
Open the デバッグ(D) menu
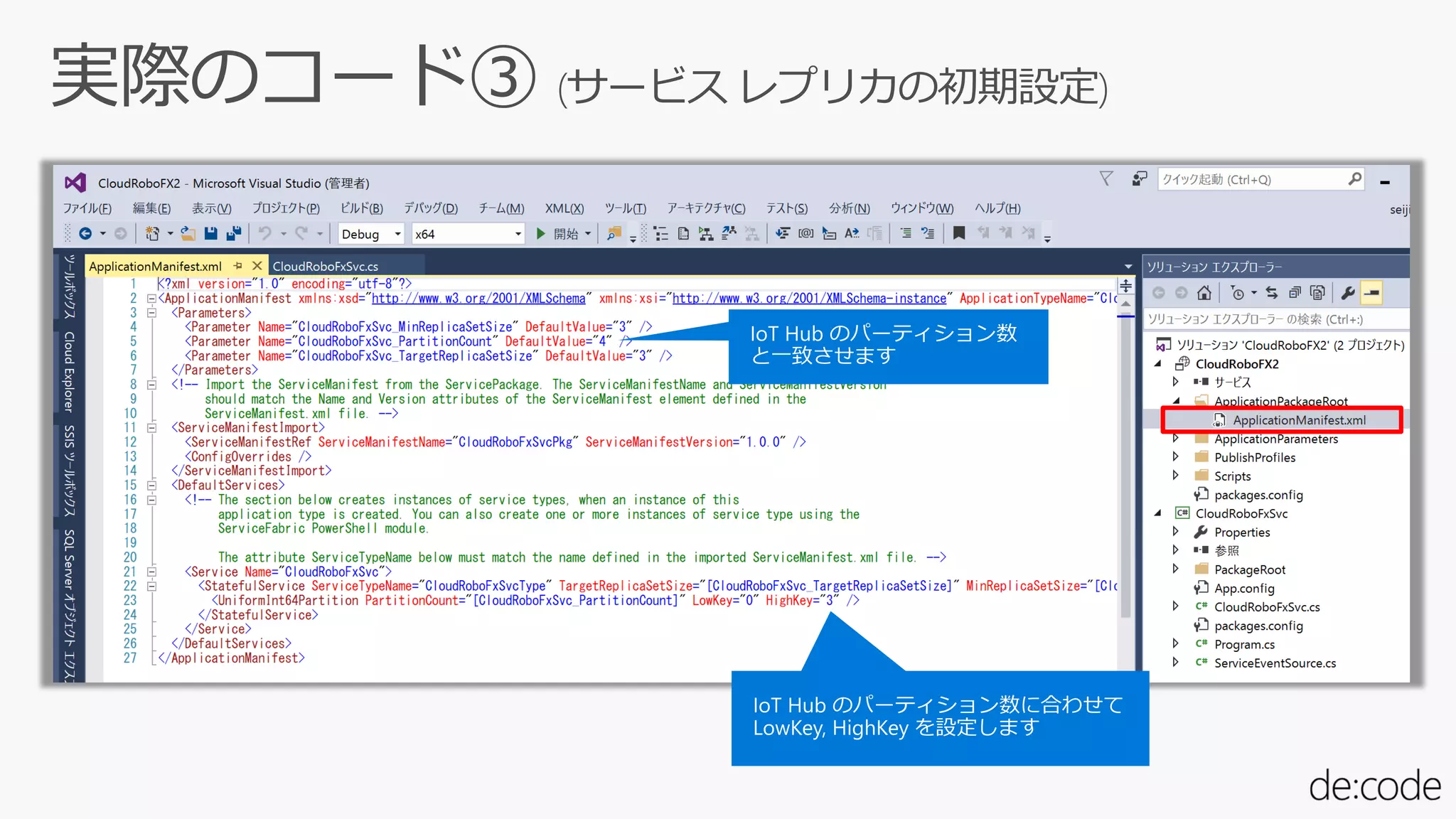pyautogui.click(x=431, y=208)
